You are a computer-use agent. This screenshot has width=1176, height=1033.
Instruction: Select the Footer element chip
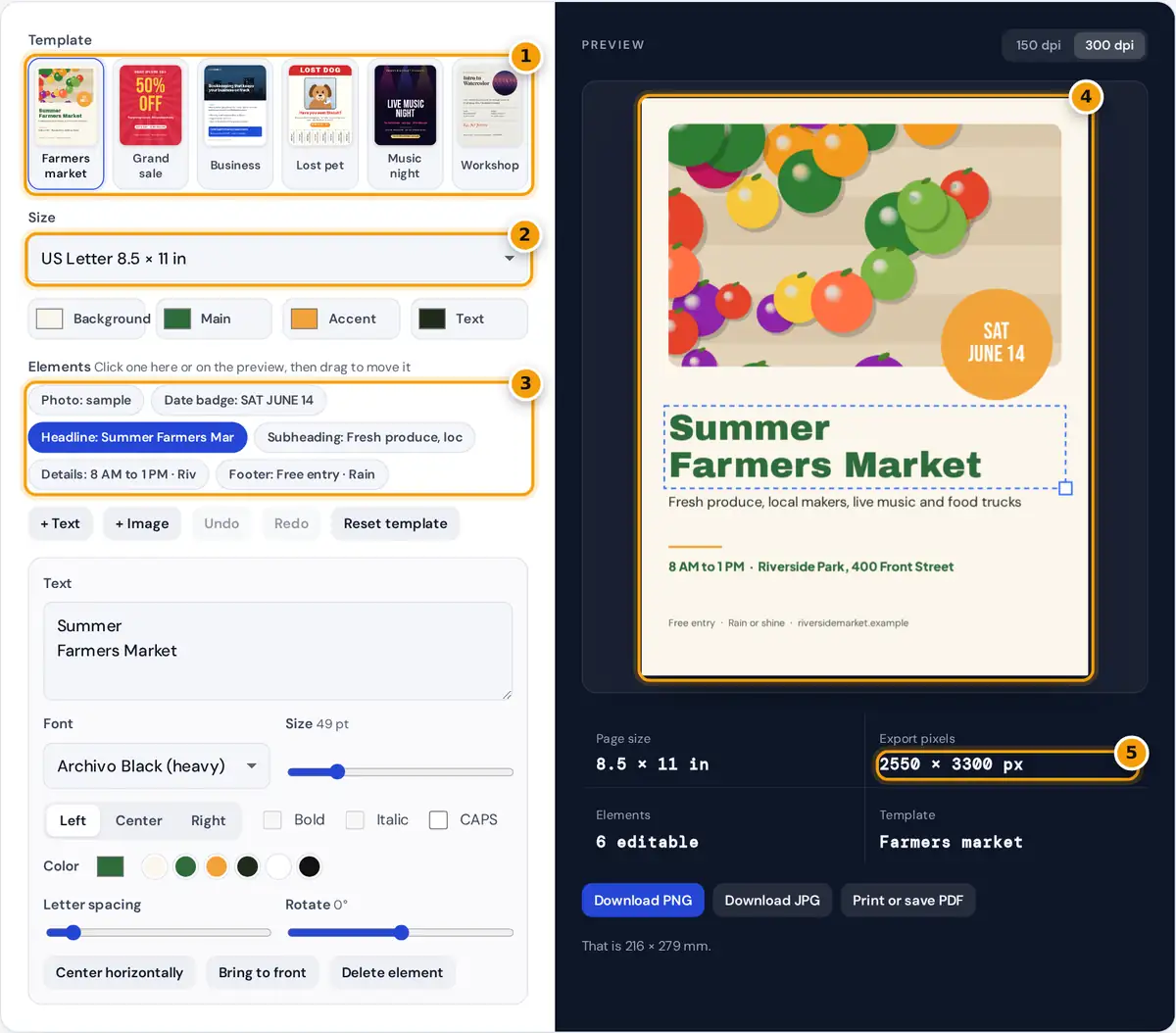302,474
